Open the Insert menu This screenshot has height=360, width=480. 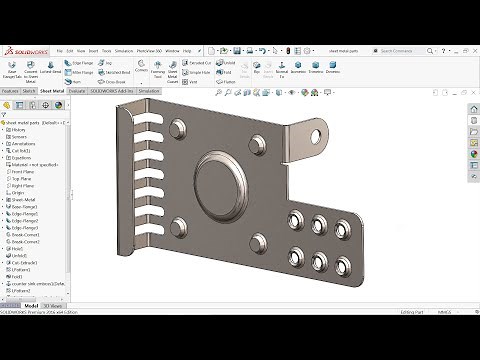(93, 51)
